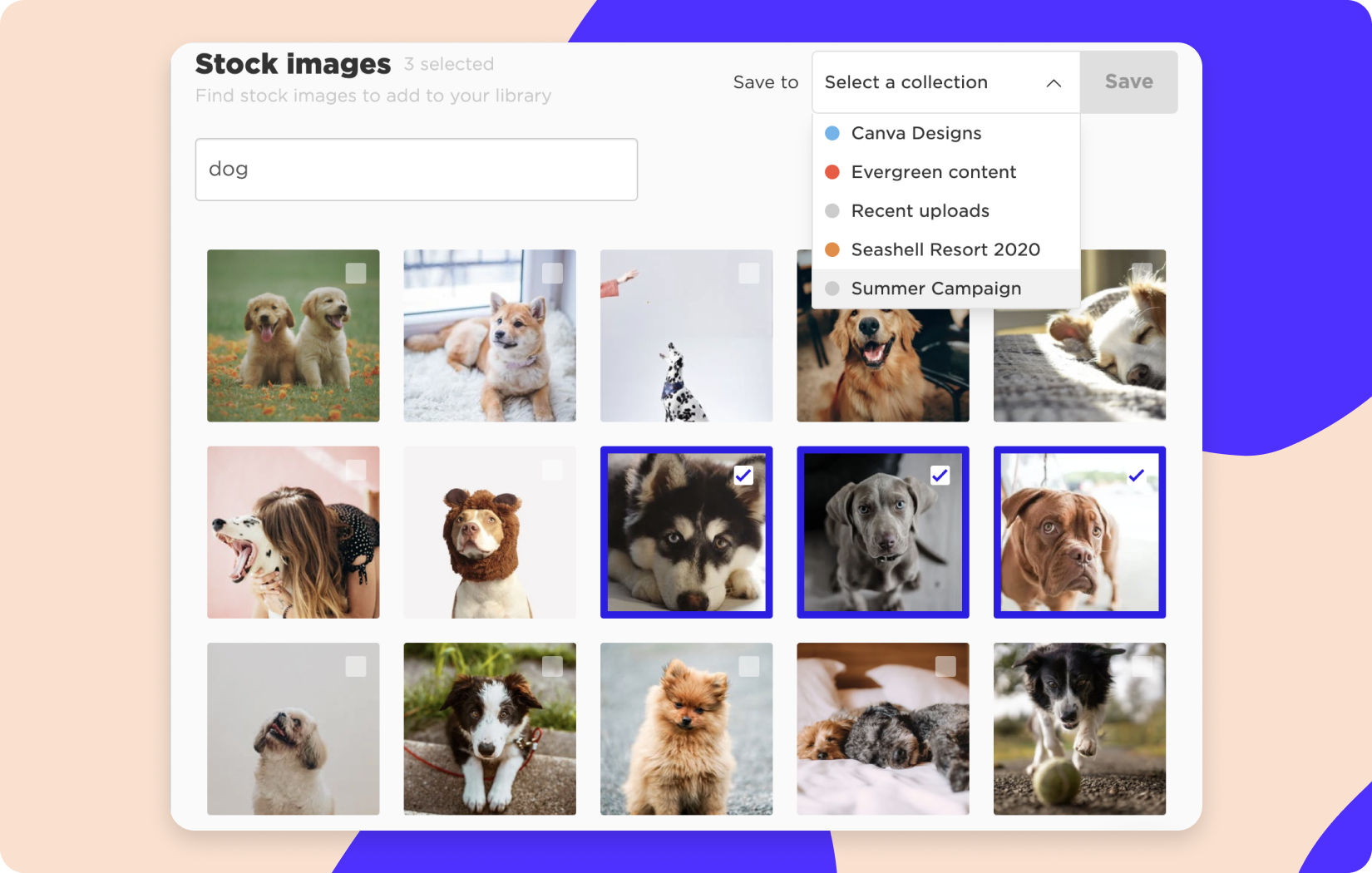Click 'Find stock images to add to your library'
The height and width of the screenshot is (873, 1372).
373,96
